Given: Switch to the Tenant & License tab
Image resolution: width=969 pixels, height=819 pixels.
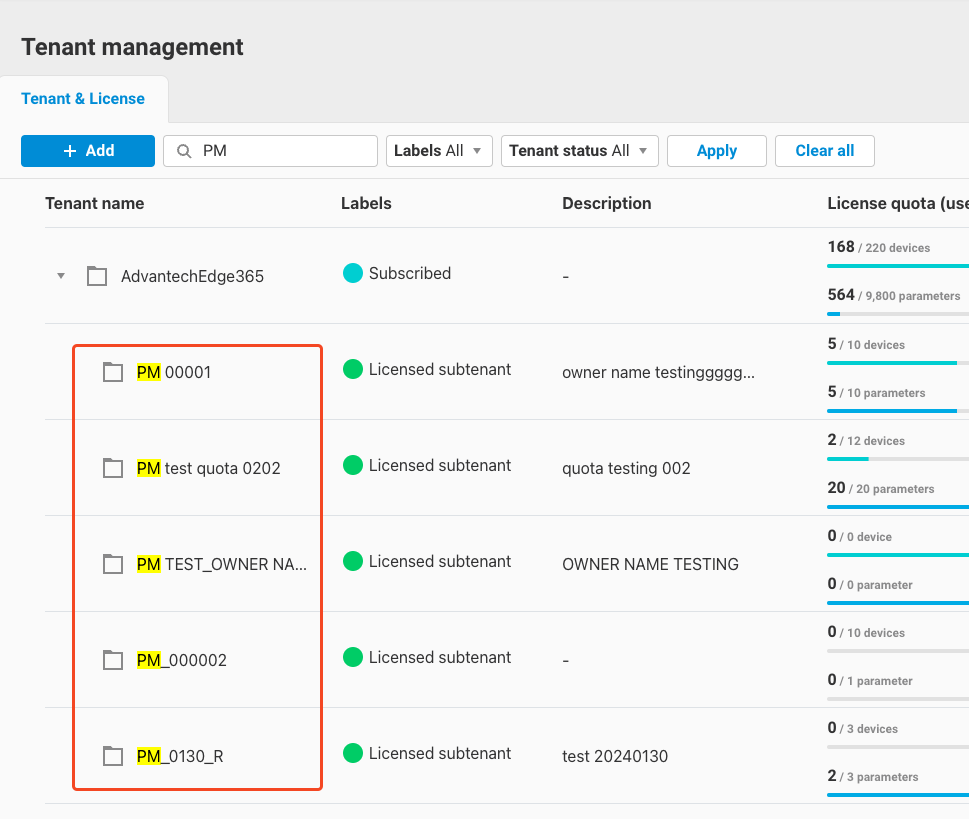Looking at the screenshot, I should [83, 98].
